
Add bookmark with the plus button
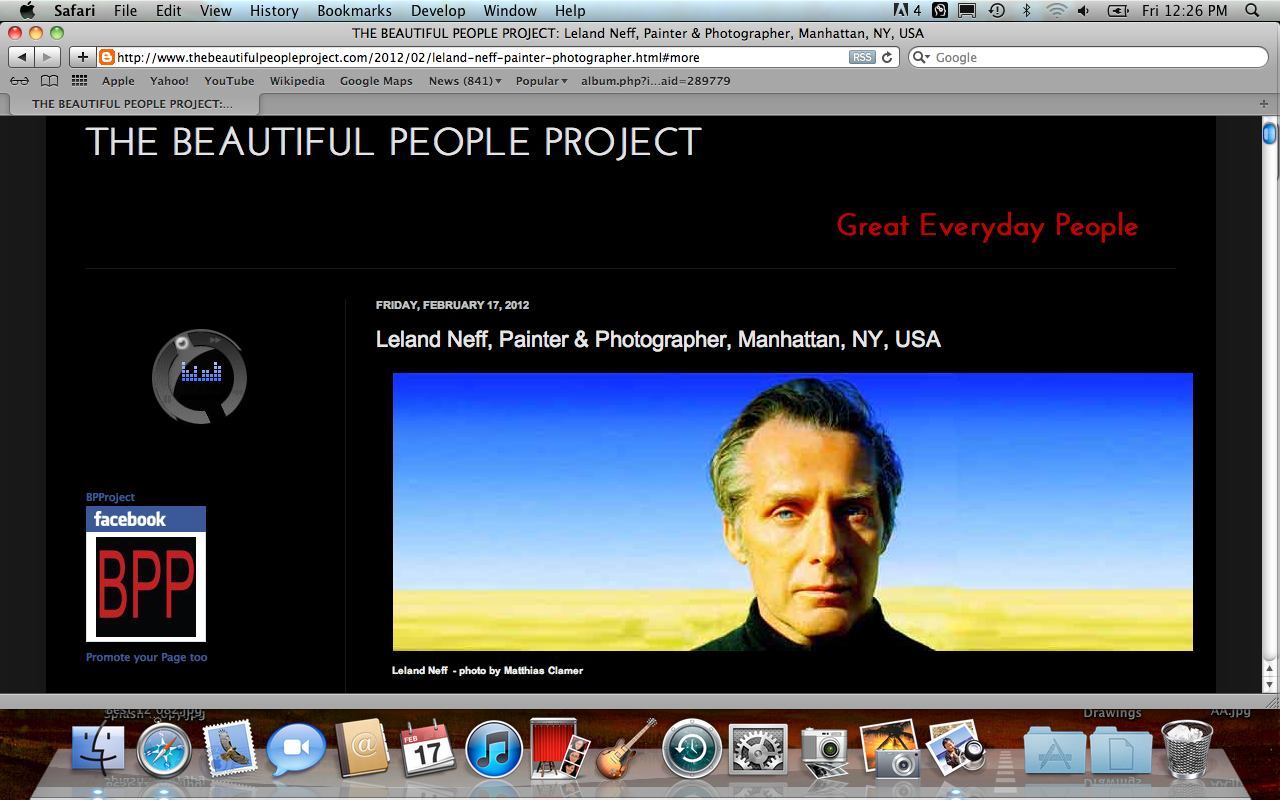82,57
